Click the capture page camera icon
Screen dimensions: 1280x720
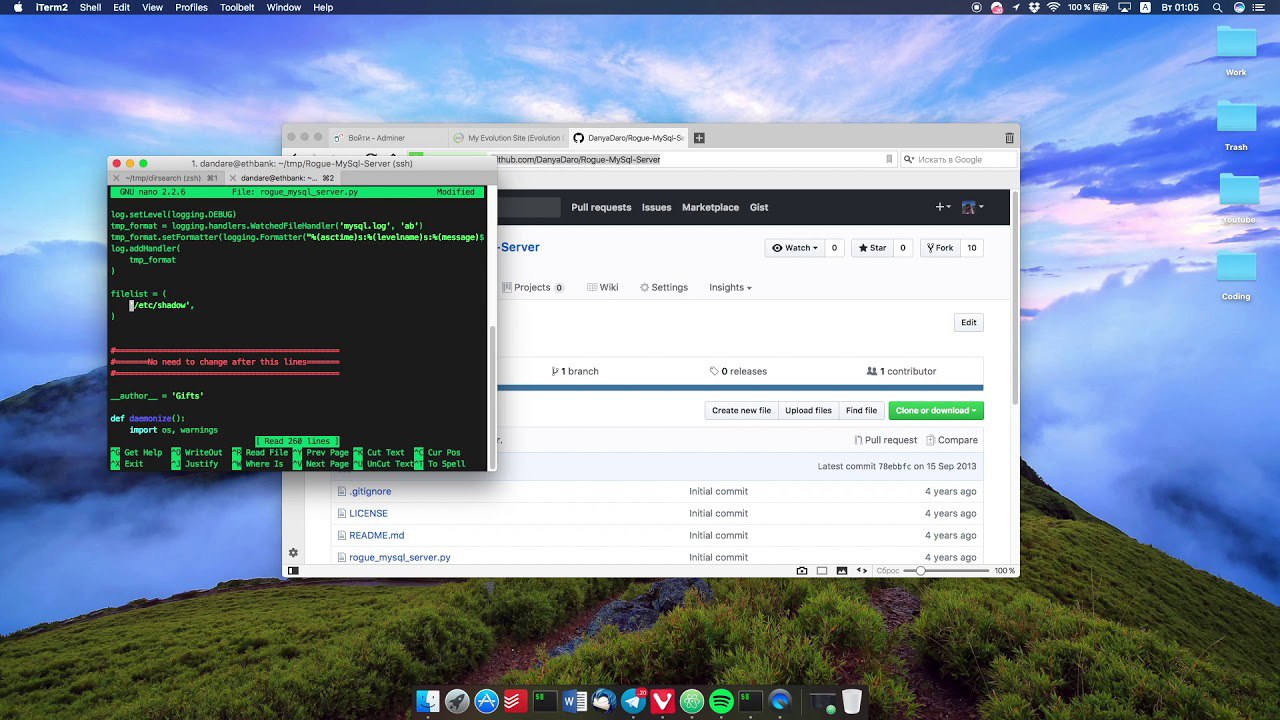click(802, 570)
